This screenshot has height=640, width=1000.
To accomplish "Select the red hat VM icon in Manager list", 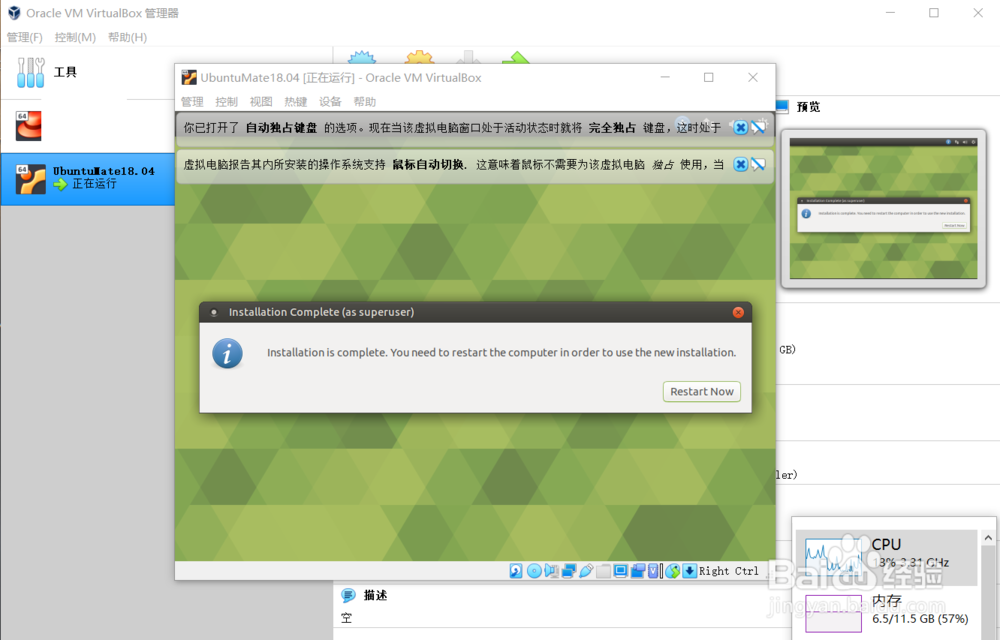I will coord(29,126).
